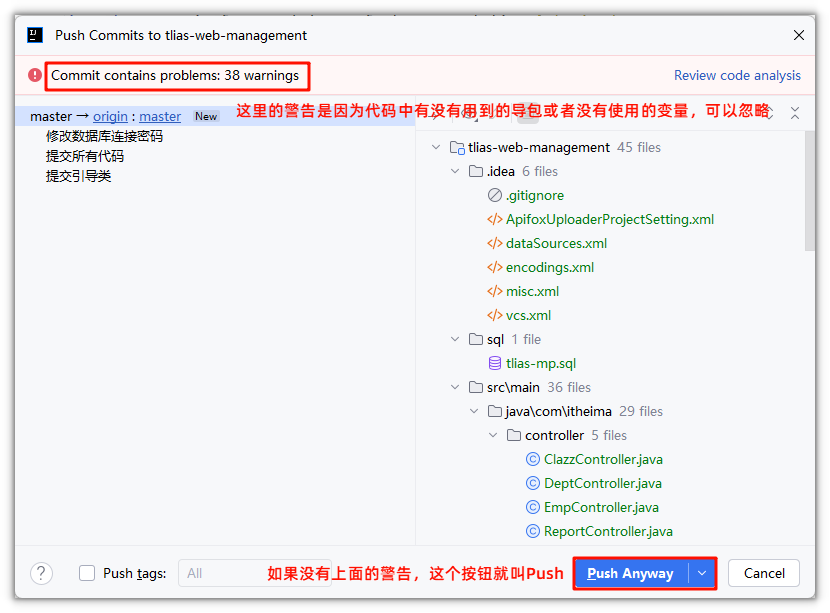
Task: Click the .idea folder icon
Action: point(476,171)
